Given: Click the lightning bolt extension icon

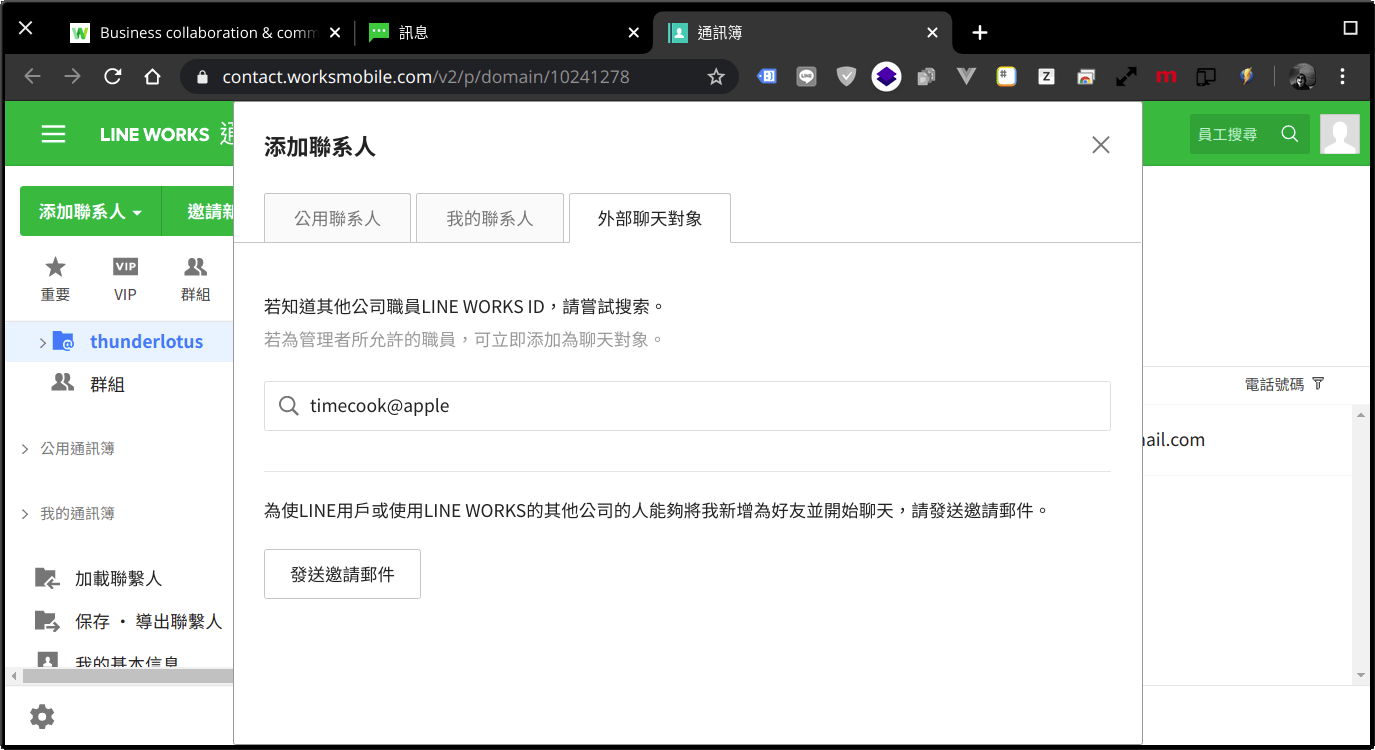Looking at the screenshot, I should pos(1246,76).
